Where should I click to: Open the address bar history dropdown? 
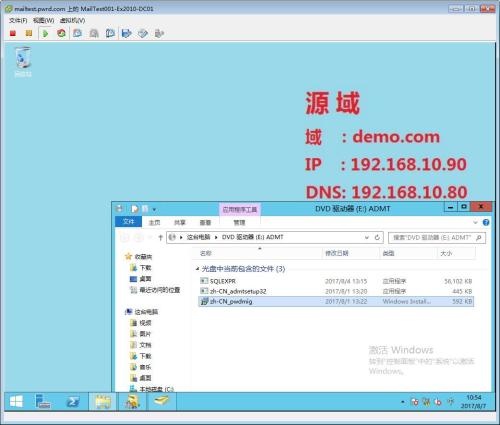coord(367,237)
